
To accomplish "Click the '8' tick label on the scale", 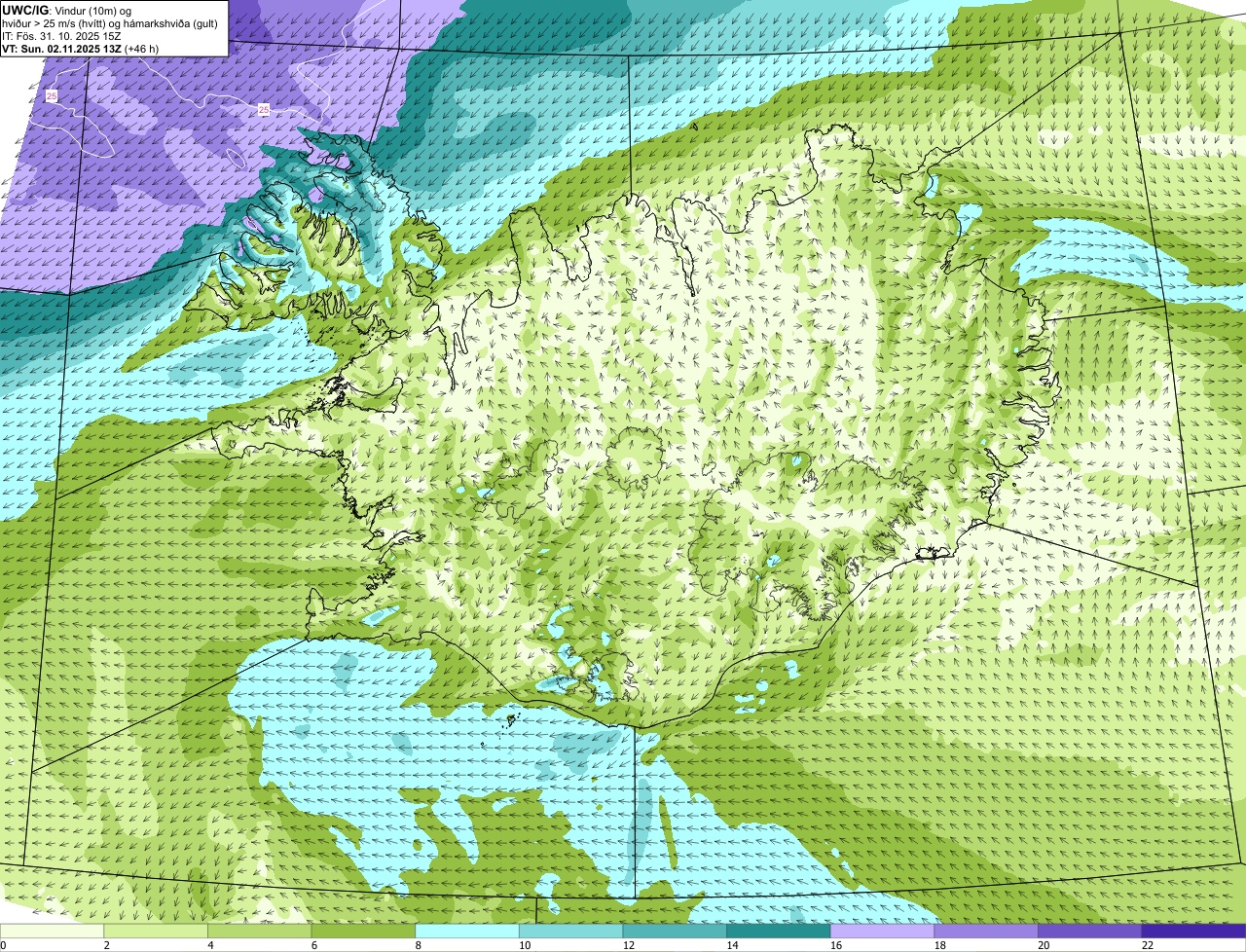I will pyautogui.click(x=418, y=945).
